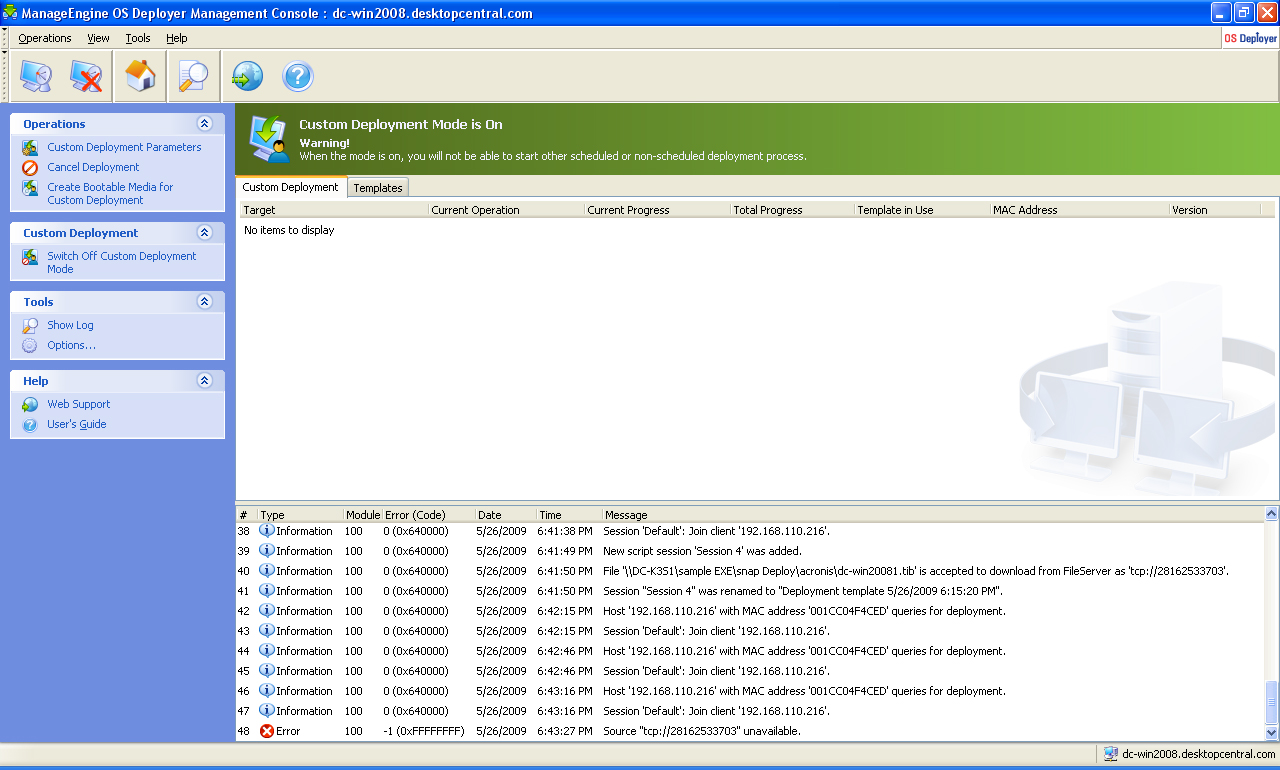Sort by the MAC Address column header
The width and height of the screenshot is (1280, 770).
click(x=1080, y=210)
